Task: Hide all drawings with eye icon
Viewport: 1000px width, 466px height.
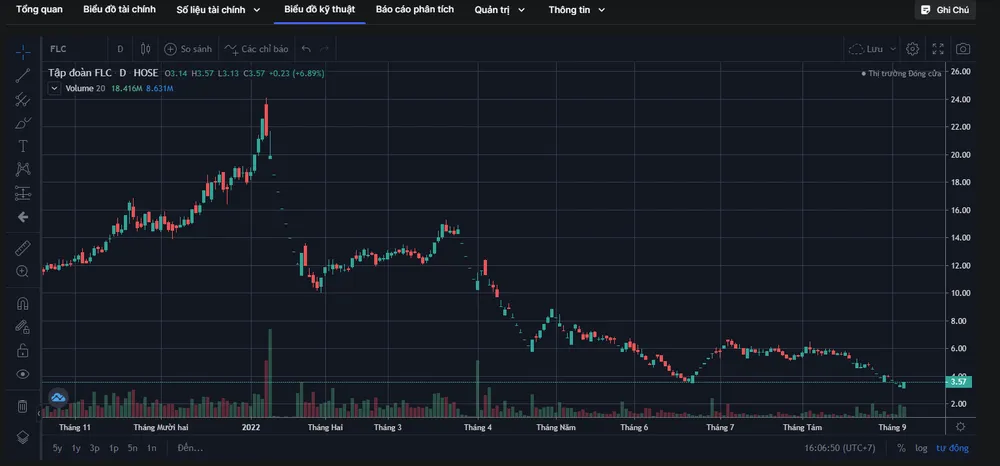Action: pos(22,374)
